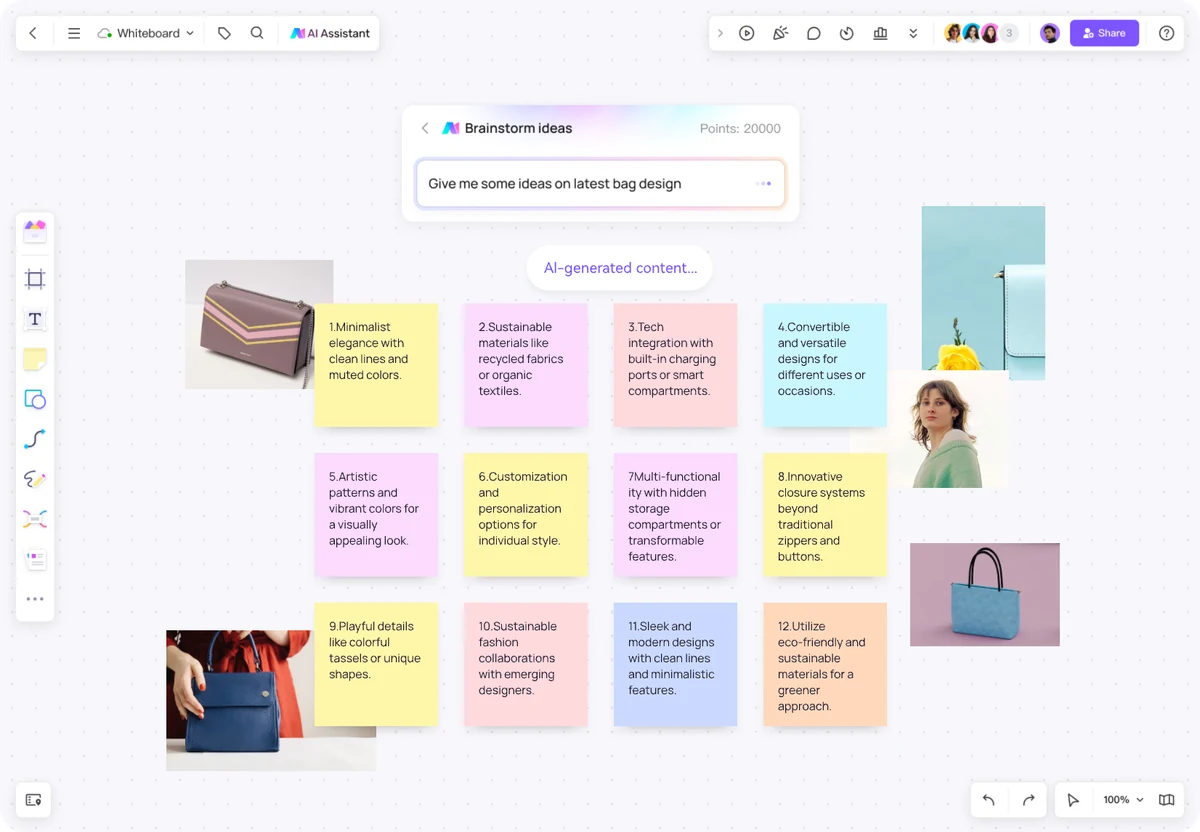Show the 3 additional collaborators badge
1200x832 pixels.
tap(1009, 33)
